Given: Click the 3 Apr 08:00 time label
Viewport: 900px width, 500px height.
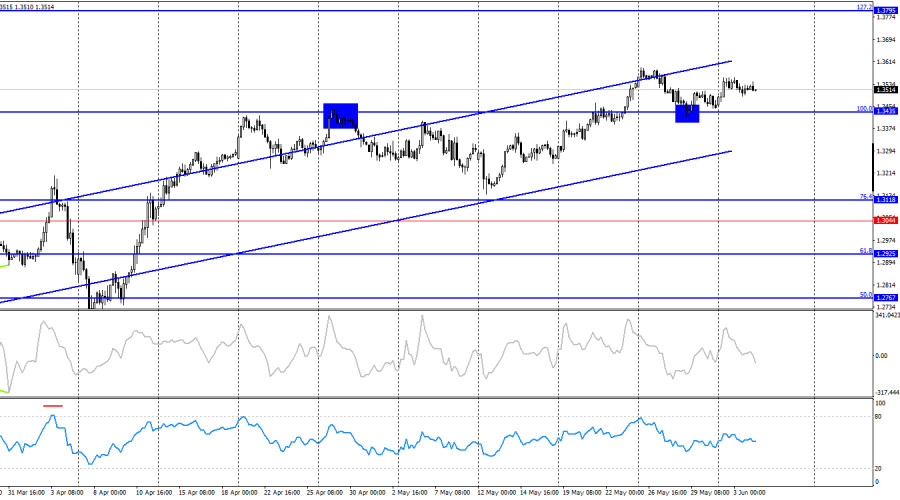Looking at the screenshot, I should pyautogui.click(x=67, y=493).
